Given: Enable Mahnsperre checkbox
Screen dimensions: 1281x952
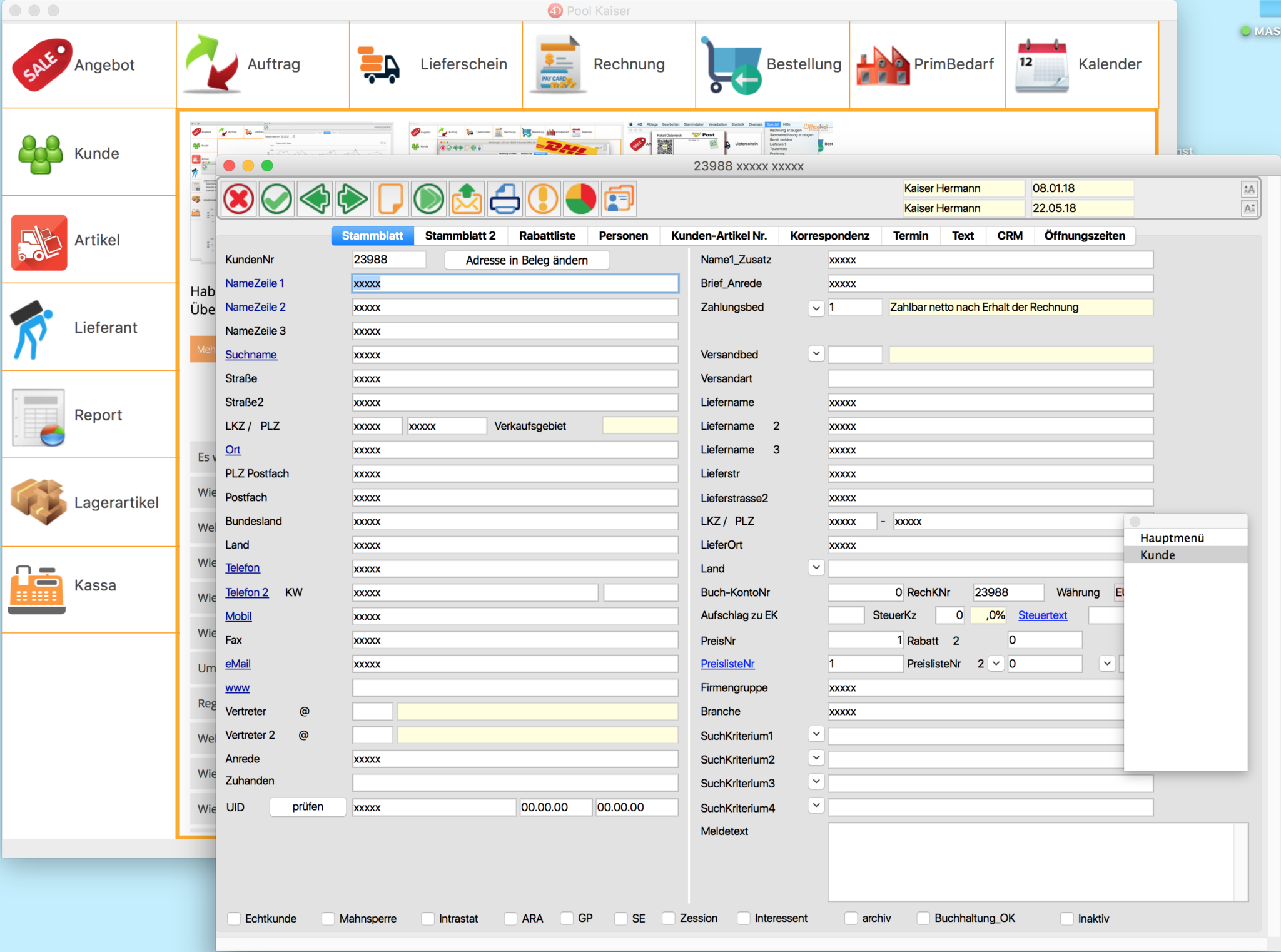Looking at the screenshot, I should tap(328, 918).
